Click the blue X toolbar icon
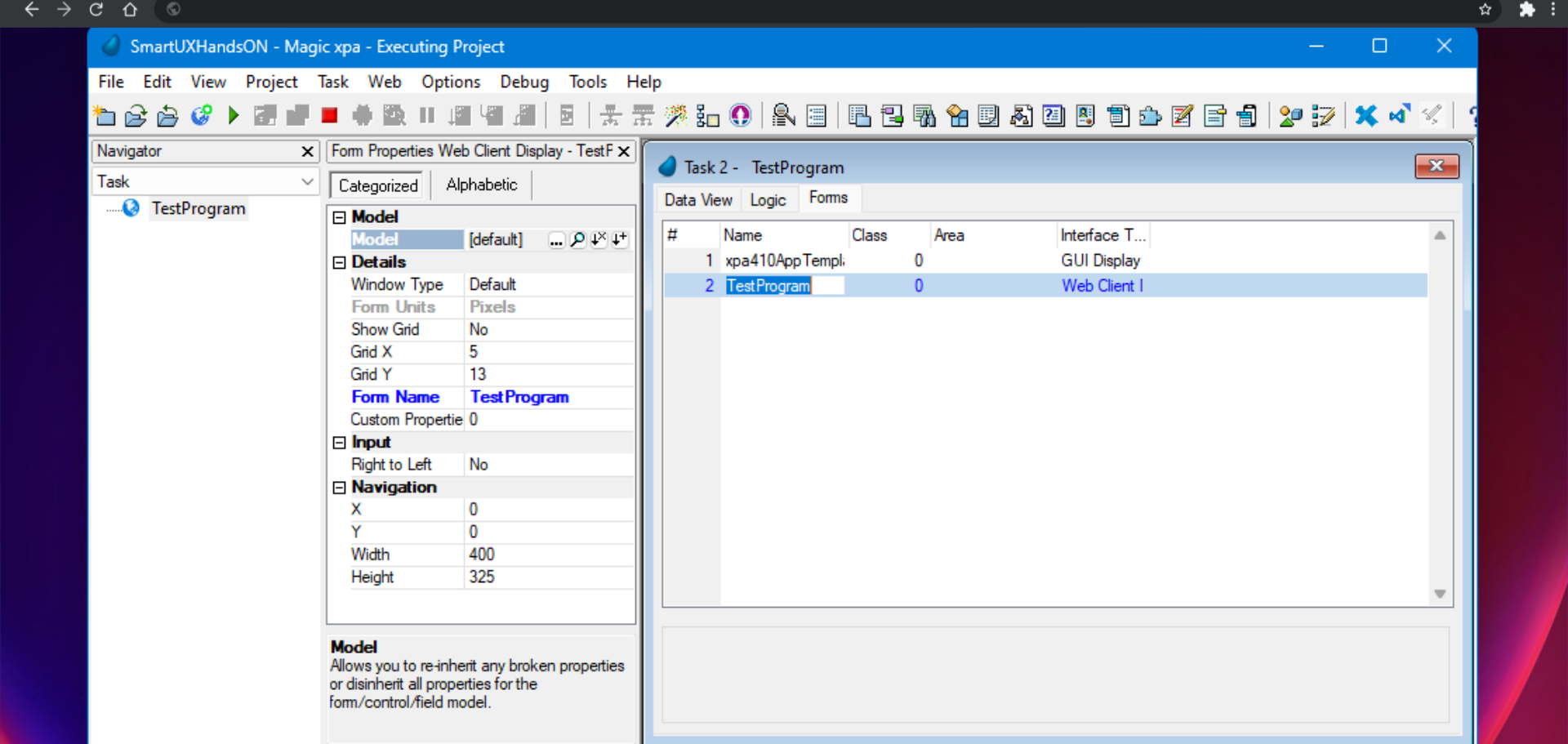Image resolution: width=1568 pixels, height=744 pixels. point(1365,116)
